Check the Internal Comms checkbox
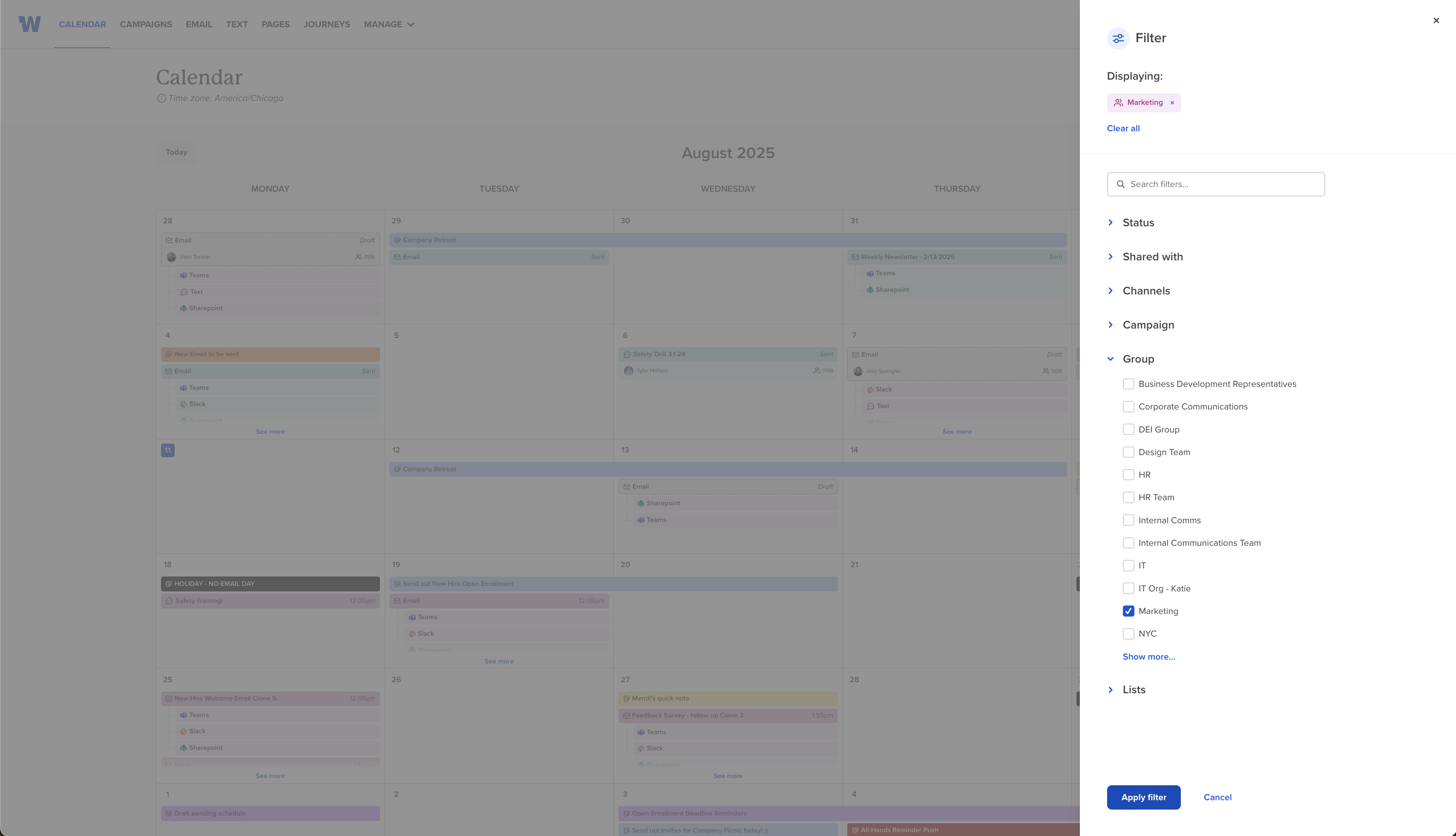The height and width of the screenshot is (836, 1456). tap(1128, 520)
